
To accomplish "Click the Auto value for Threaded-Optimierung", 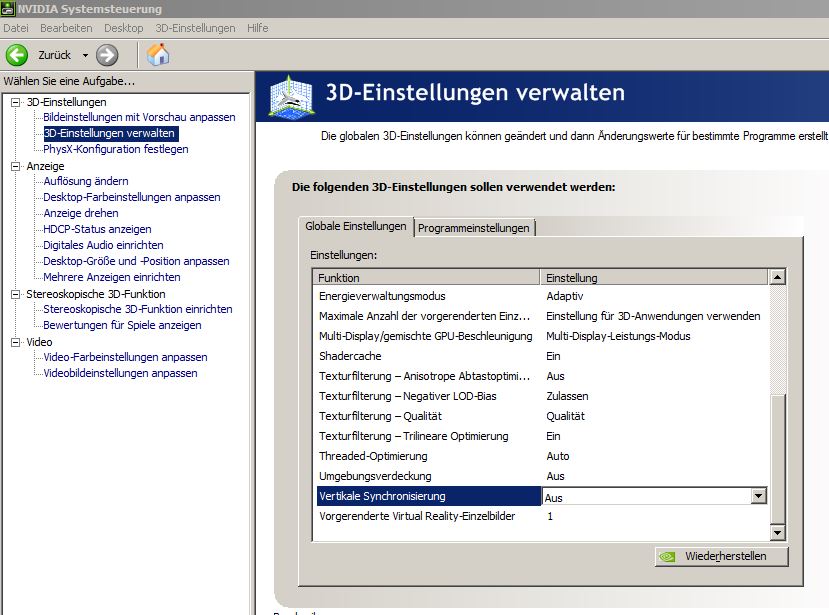I will point(557,456).
